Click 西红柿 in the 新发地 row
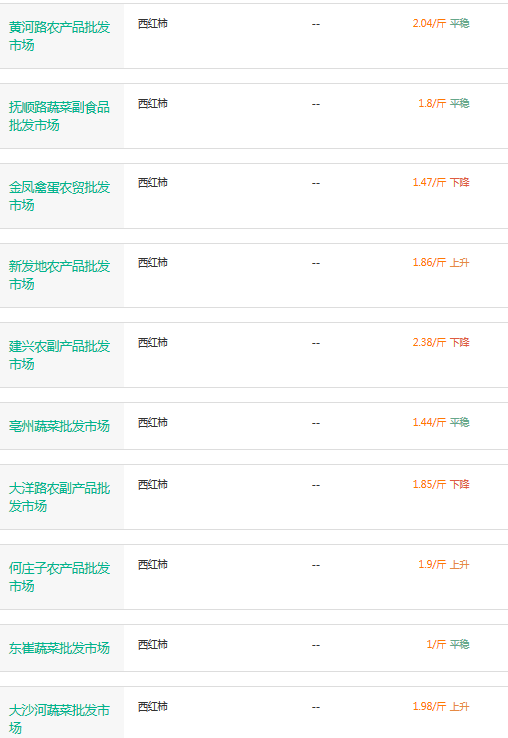The height and width of the screenshot is (738, 508). 153,262
